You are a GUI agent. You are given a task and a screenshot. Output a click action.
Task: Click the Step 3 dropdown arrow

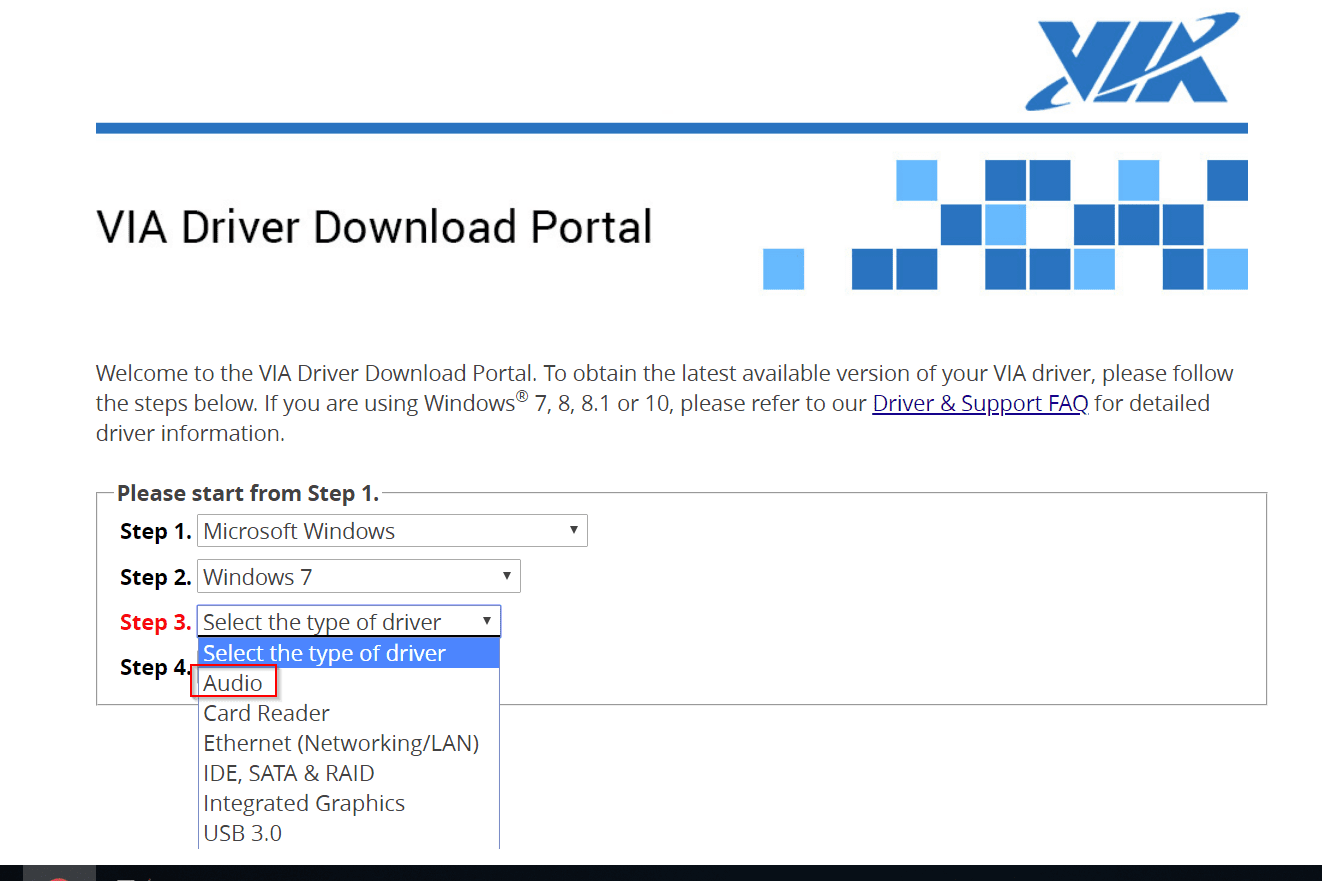tap(488, 621)
